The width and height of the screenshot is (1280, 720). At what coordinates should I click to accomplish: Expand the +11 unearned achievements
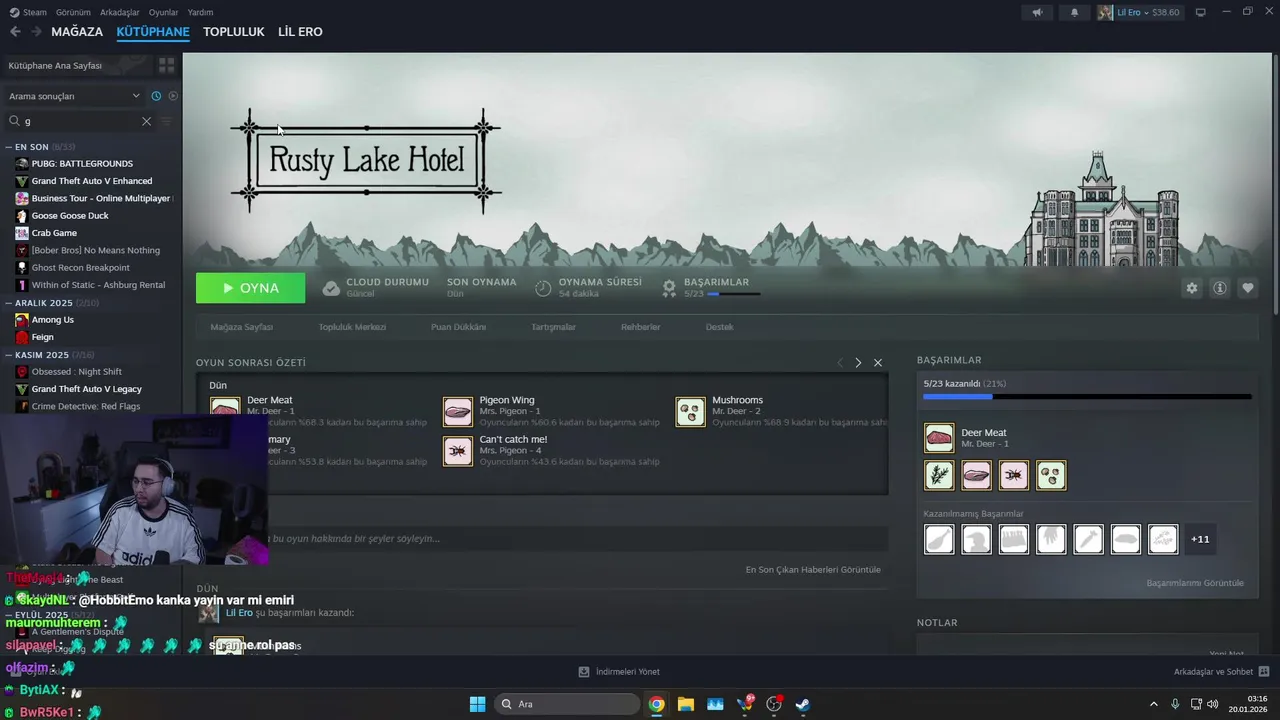1200,539
